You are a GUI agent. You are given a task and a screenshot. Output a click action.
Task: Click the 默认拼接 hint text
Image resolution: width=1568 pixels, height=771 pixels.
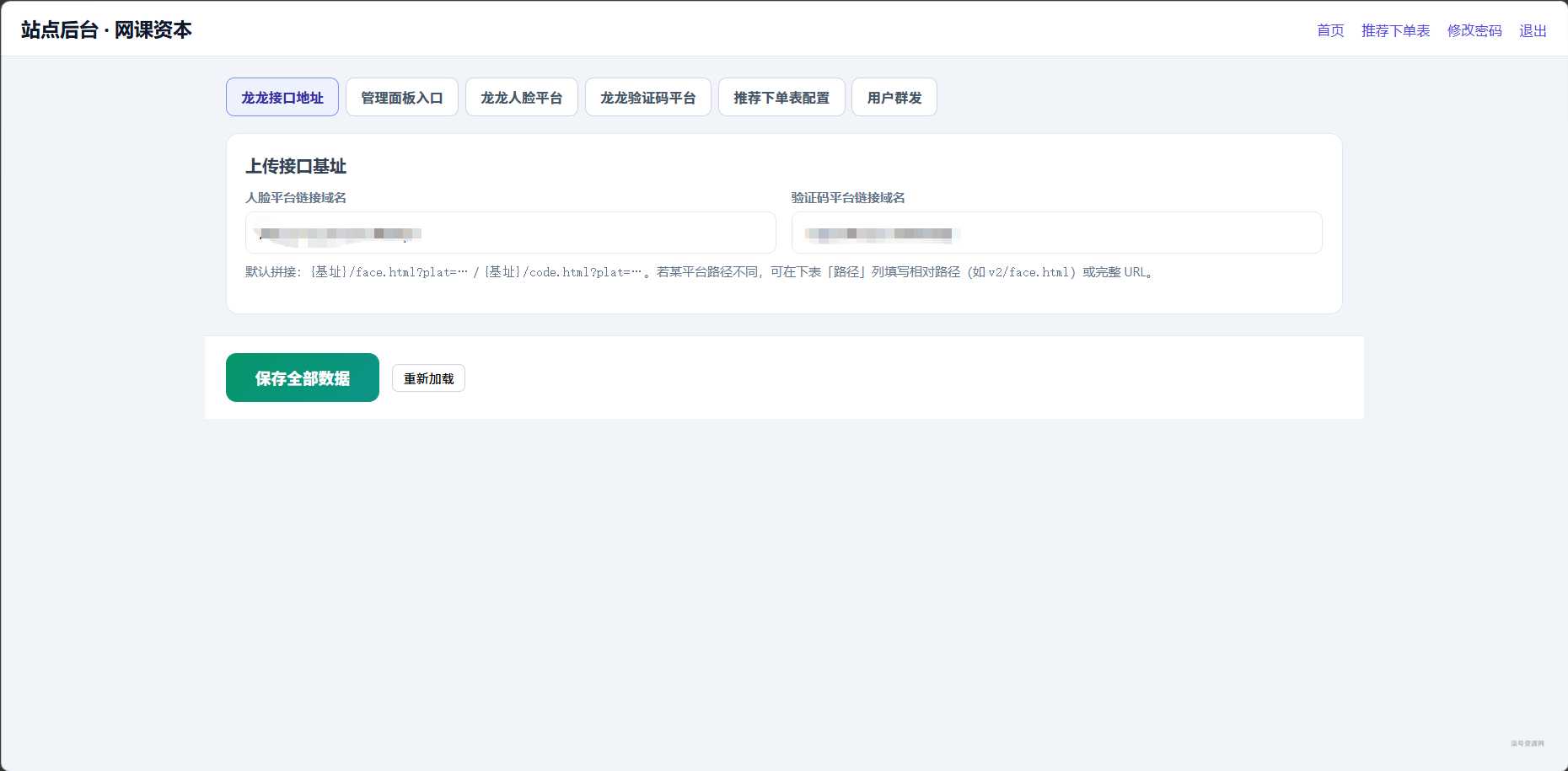pos(700,271)
